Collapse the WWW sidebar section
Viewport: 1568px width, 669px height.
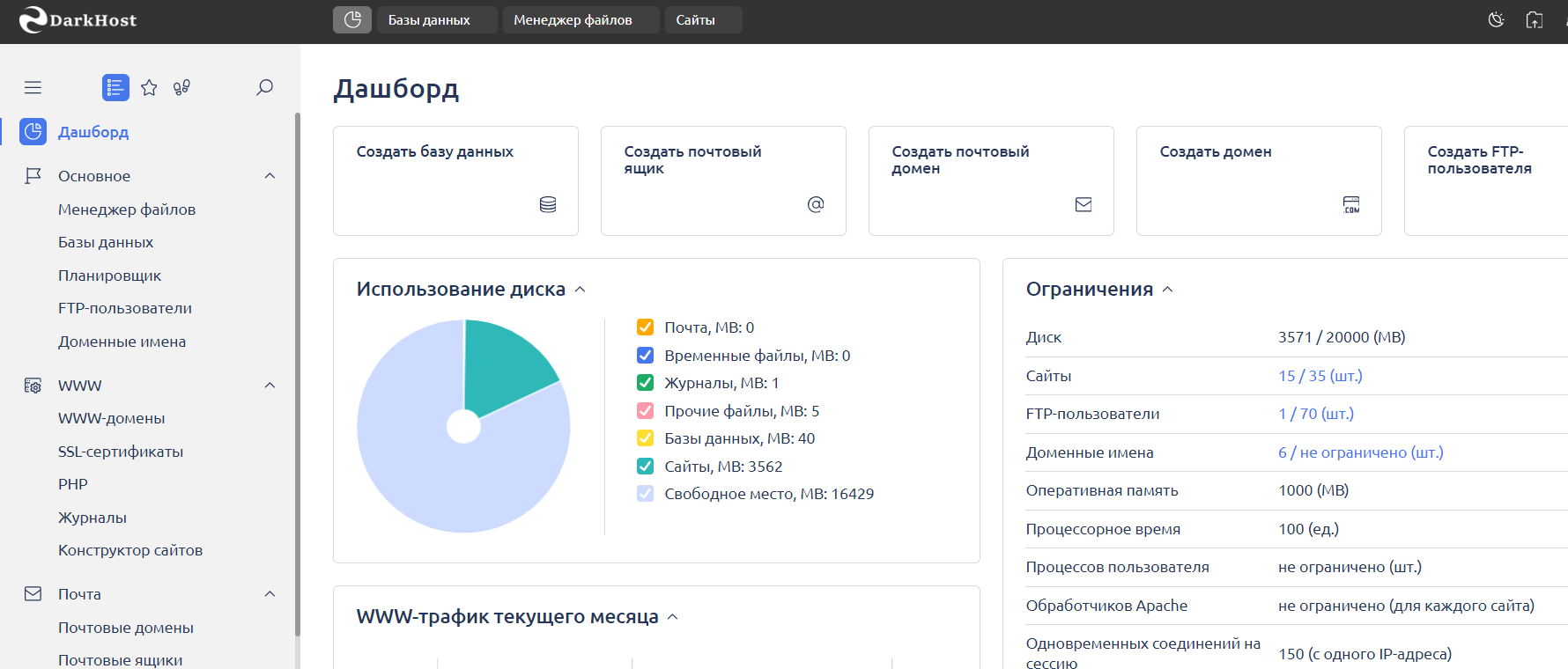[x=270, y=386]
